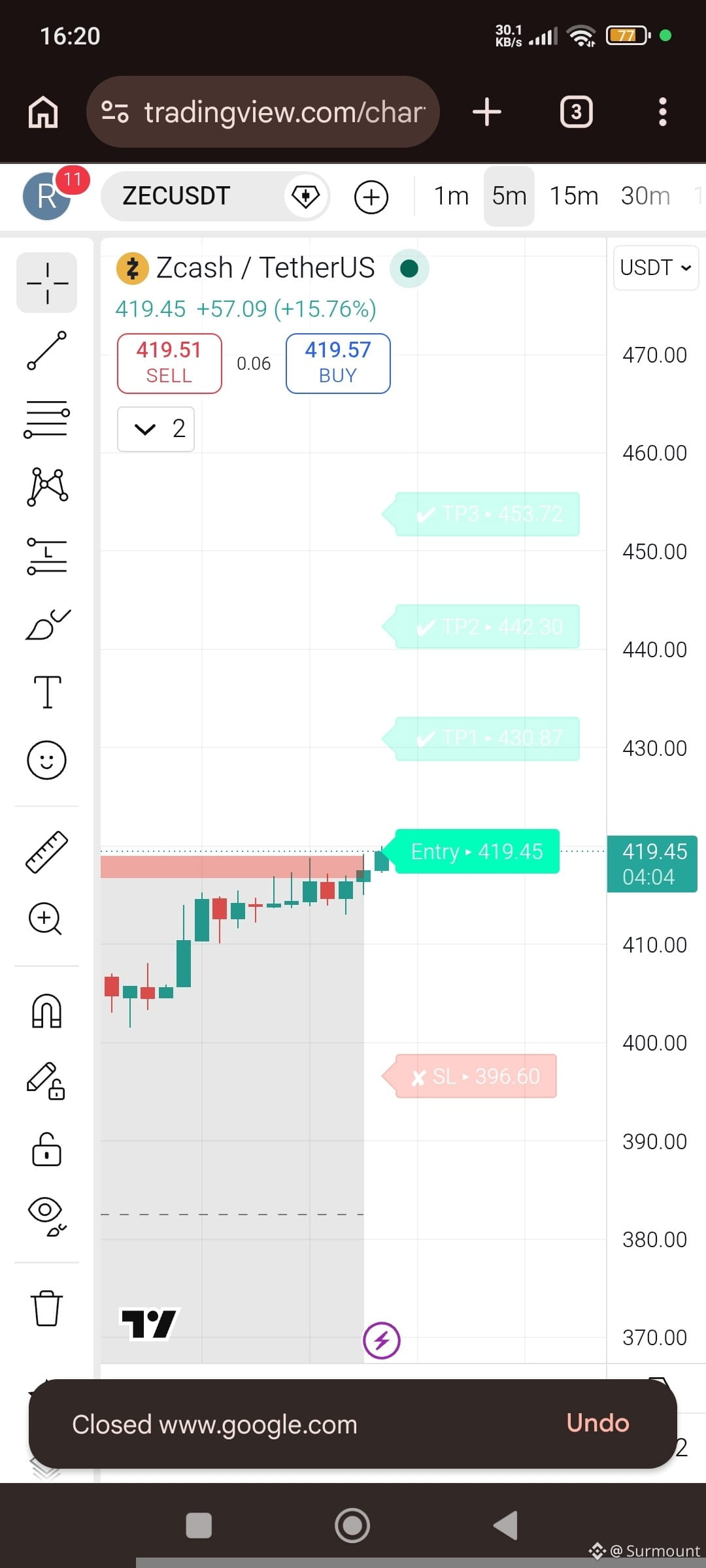The width and height of the screenshot is (706, 1568).
Task: Click the green Entry 419.45 label
Action: (x=477, y=851)
